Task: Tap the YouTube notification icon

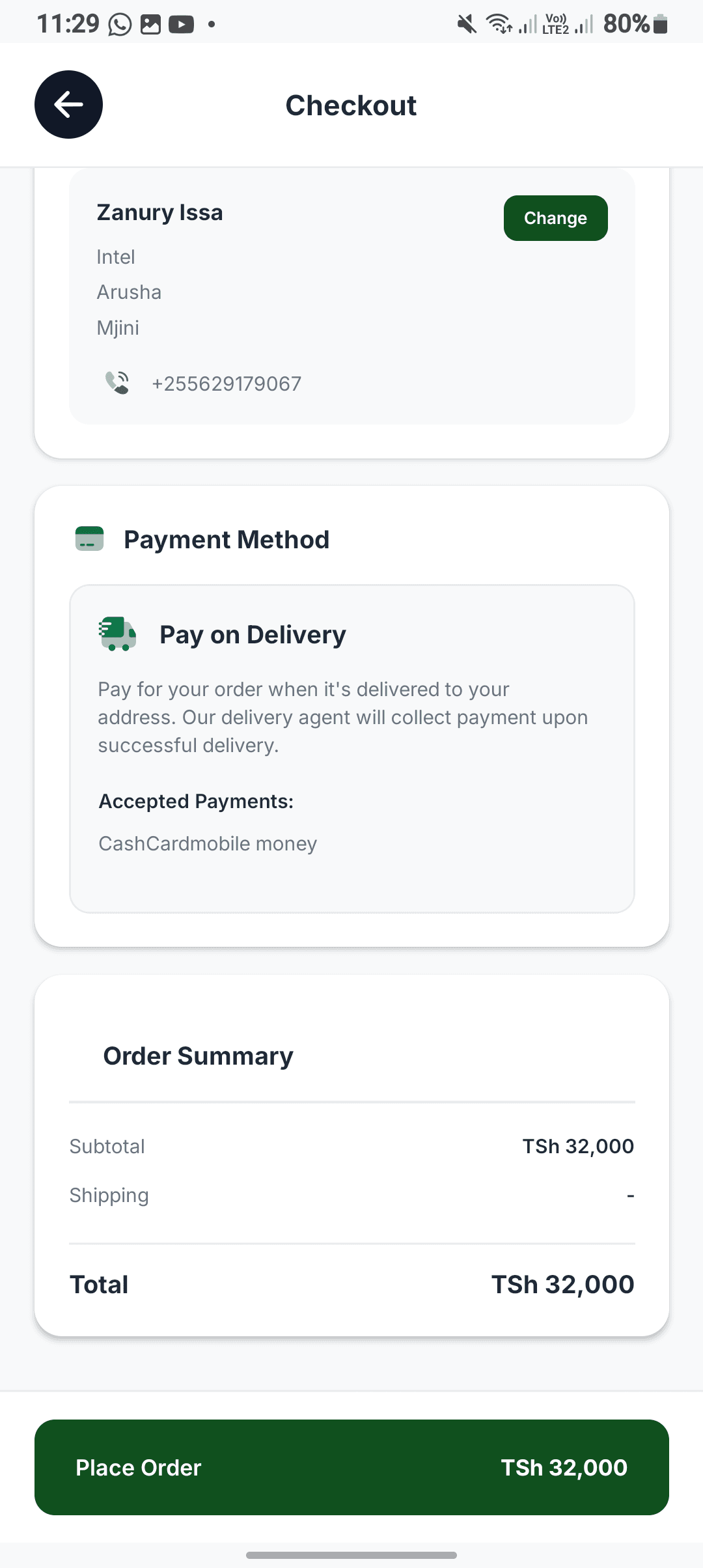Action: tap(181, 25)
